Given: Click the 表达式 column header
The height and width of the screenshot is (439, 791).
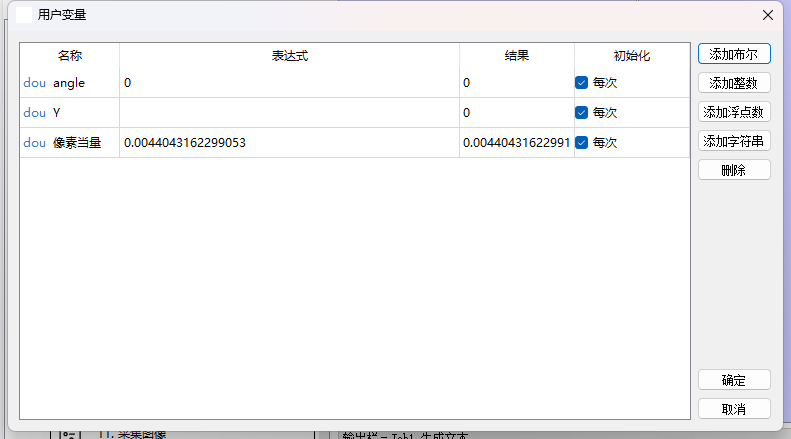Looking at the screenshot, I should point(289,56).
